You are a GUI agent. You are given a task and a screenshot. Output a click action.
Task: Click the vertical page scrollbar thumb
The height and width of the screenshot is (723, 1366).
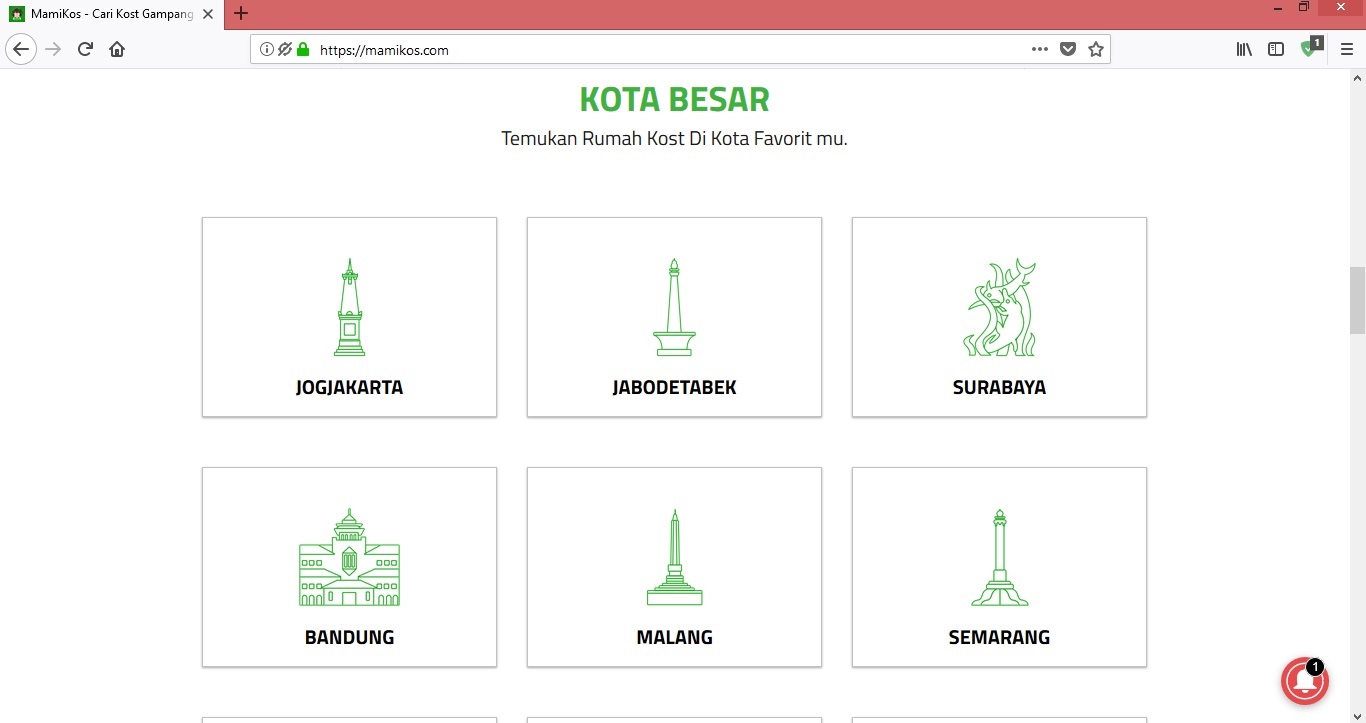pyautogui.click(x=1357, y=300)
